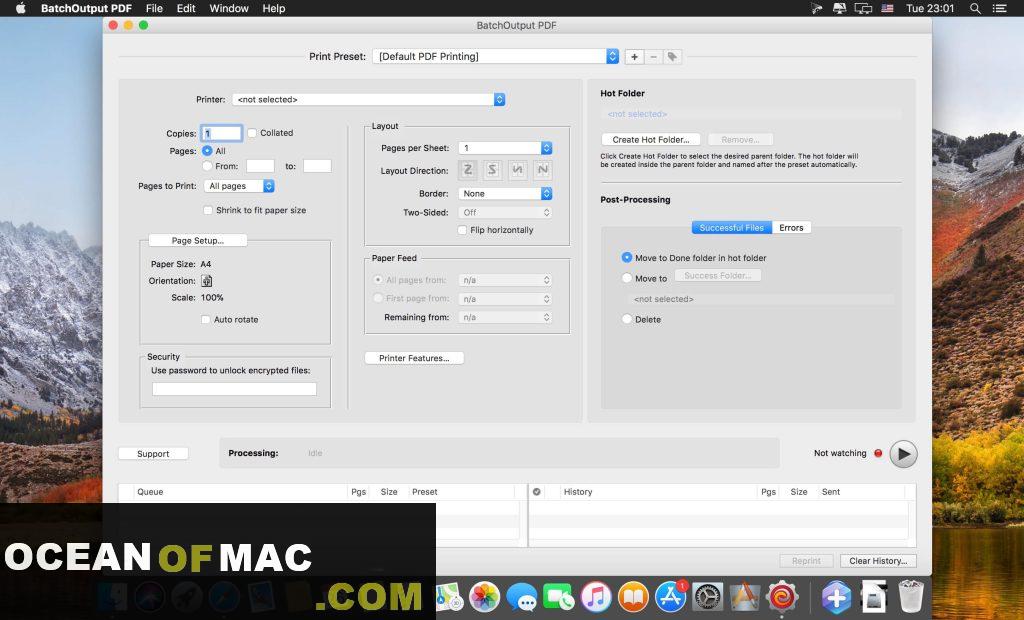Open the File menu

click(154, 8)
